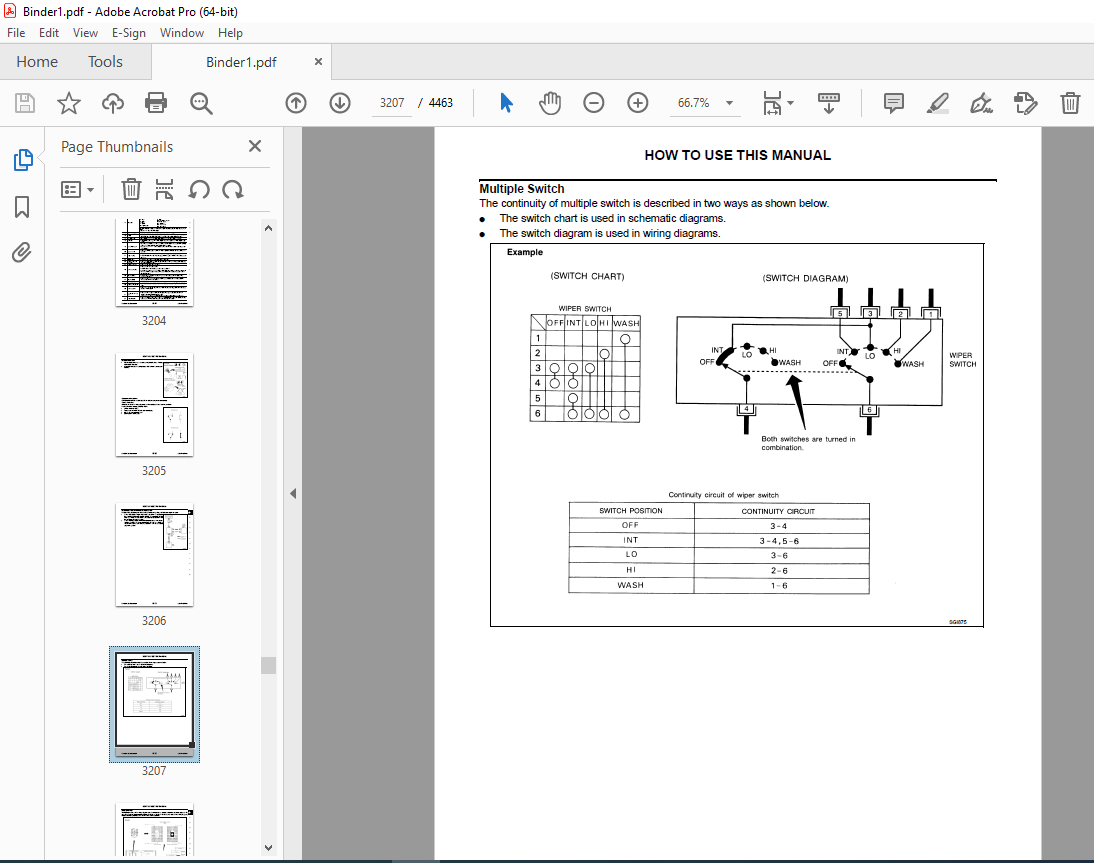
Task: Click the thumbnail panel scrollbar handle
Action: tap(269, 665)
